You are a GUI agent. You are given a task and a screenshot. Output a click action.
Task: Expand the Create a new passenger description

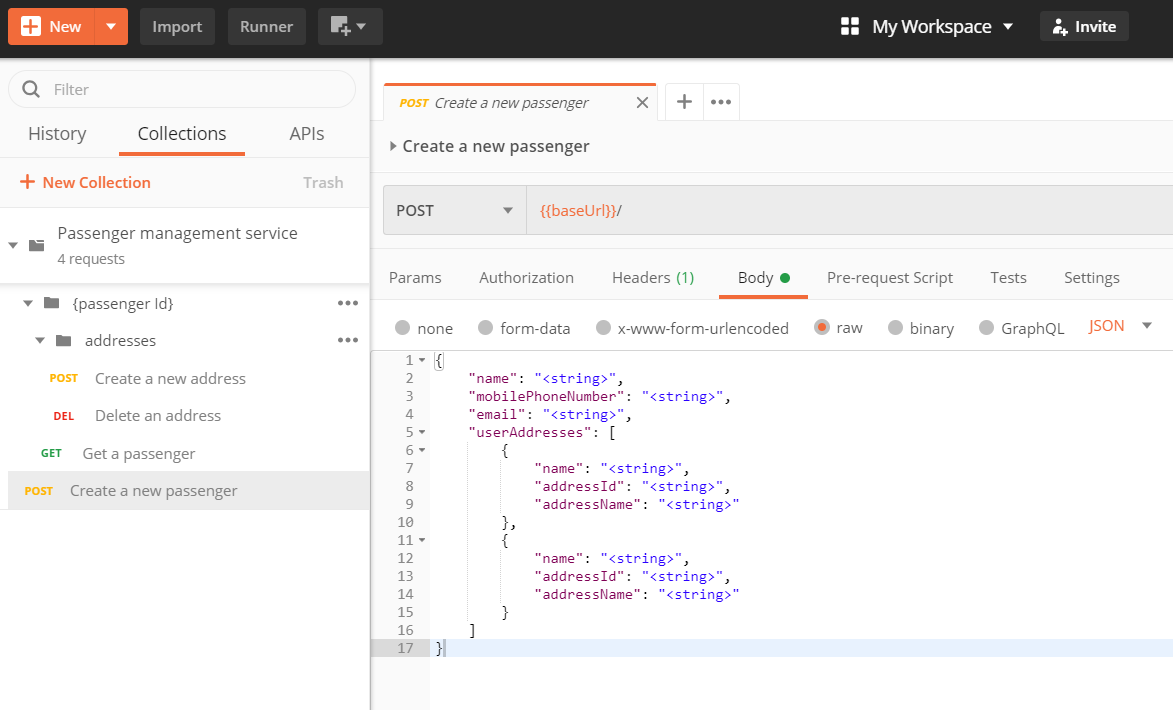(393, 146)
